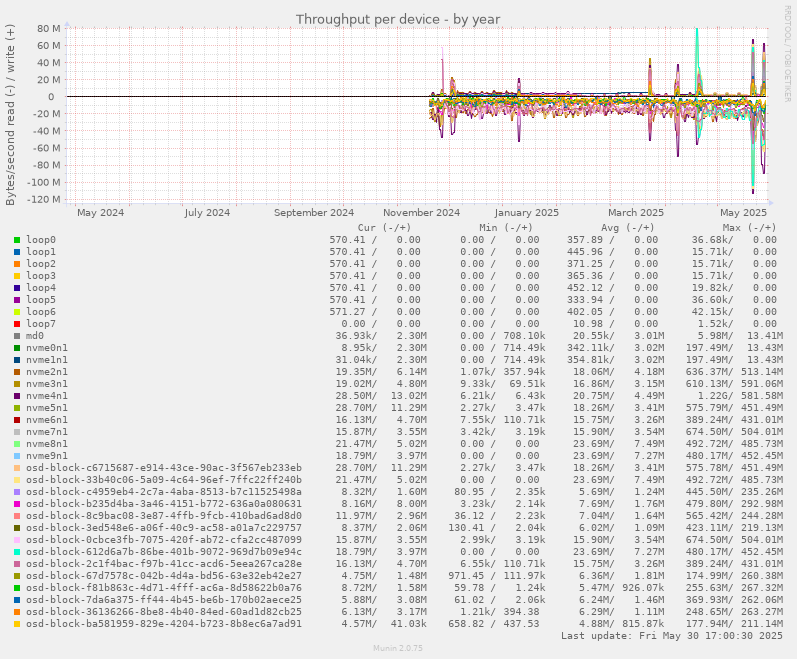
Task: Click the magenta osd-block-b235d4ba legend swatch
Action: pyautogui.click(x=17, y=504)
